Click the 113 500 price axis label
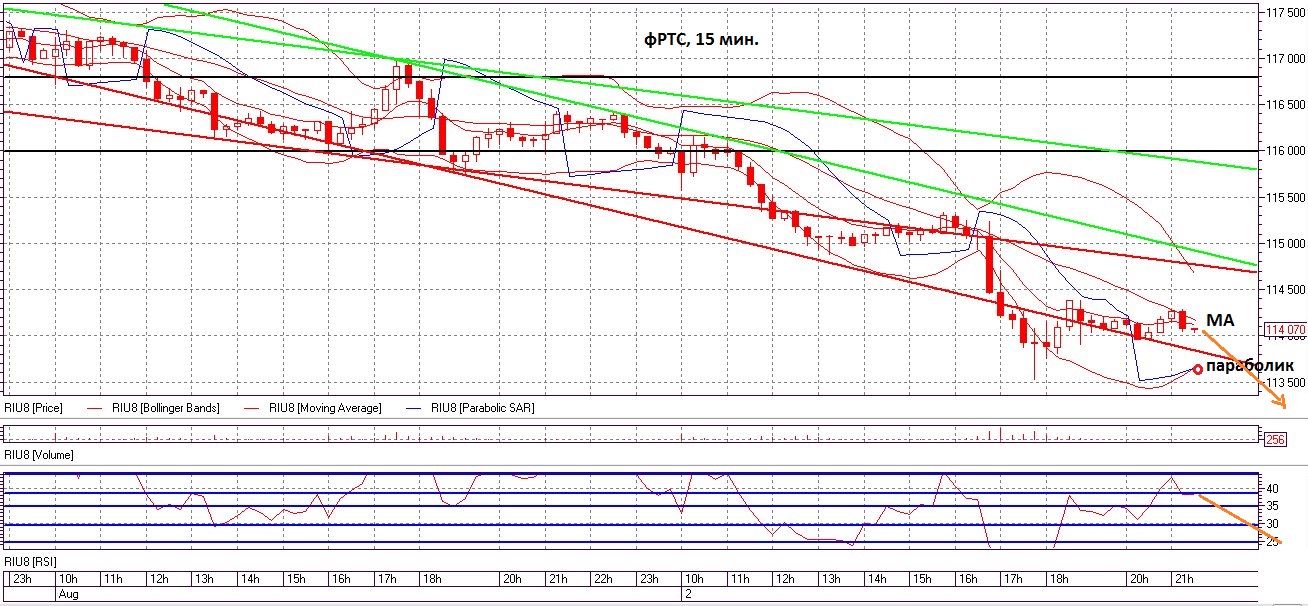The image size is (1308, 606). tap(1284, 382)
